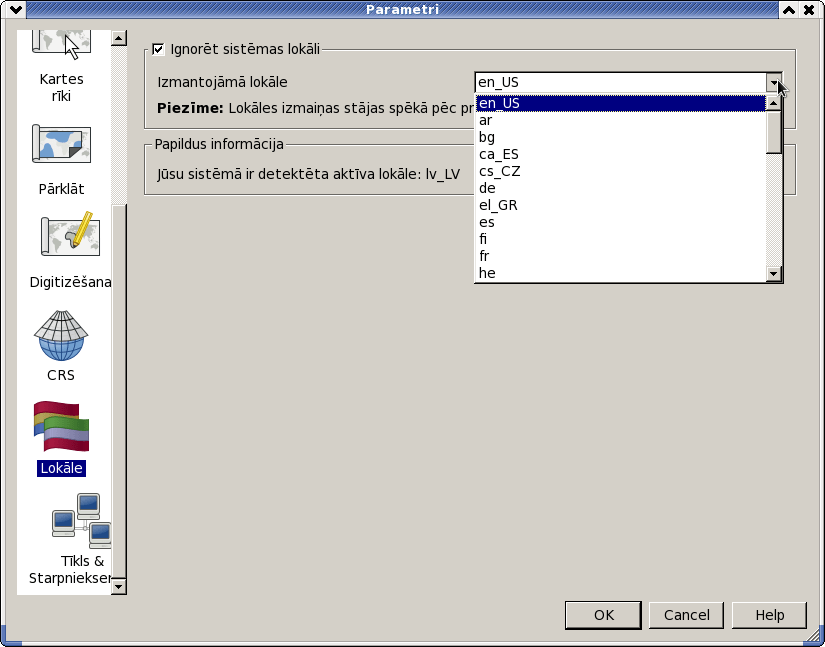This screenshot has height=647, width=825.
Task: Choose ar locale from the list
Action: pos(621,120)
